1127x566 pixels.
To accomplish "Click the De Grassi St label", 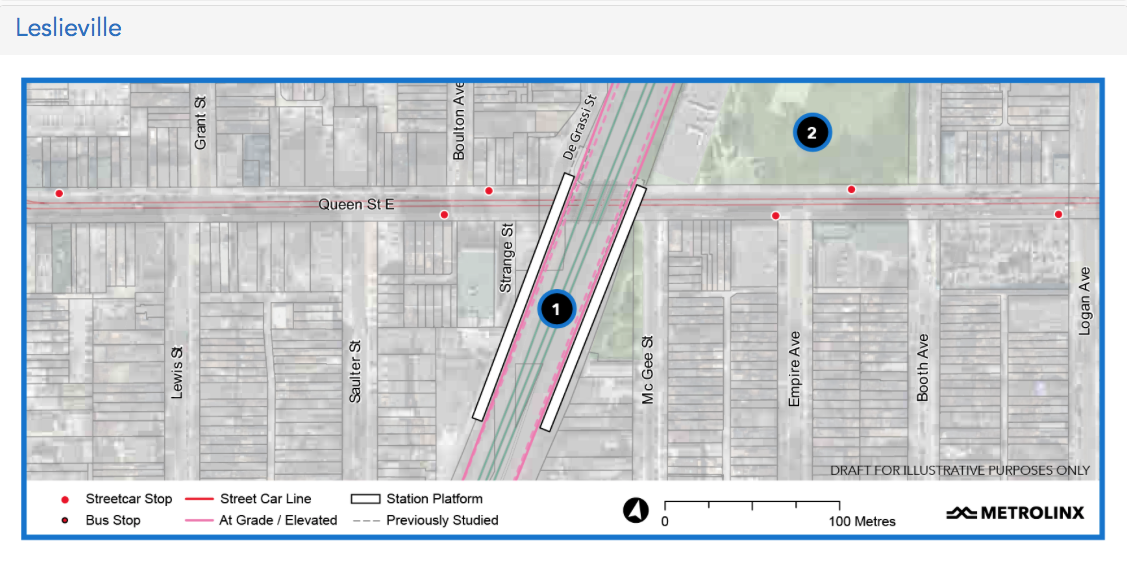I will 579,127.
